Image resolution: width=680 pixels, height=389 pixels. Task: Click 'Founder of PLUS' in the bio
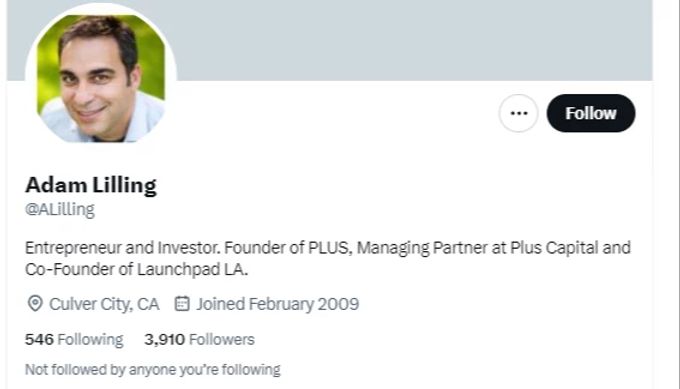(x=286, y=248)
